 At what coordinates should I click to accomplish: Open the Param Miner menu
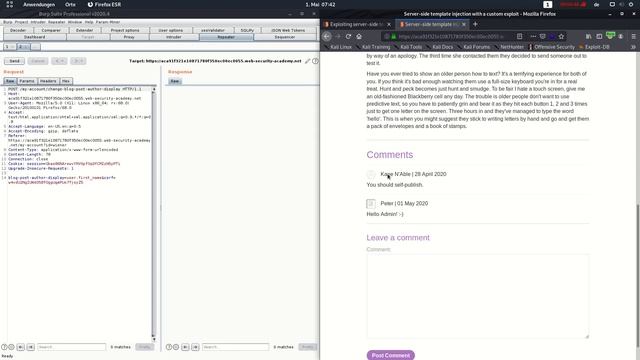pos(108,22)
